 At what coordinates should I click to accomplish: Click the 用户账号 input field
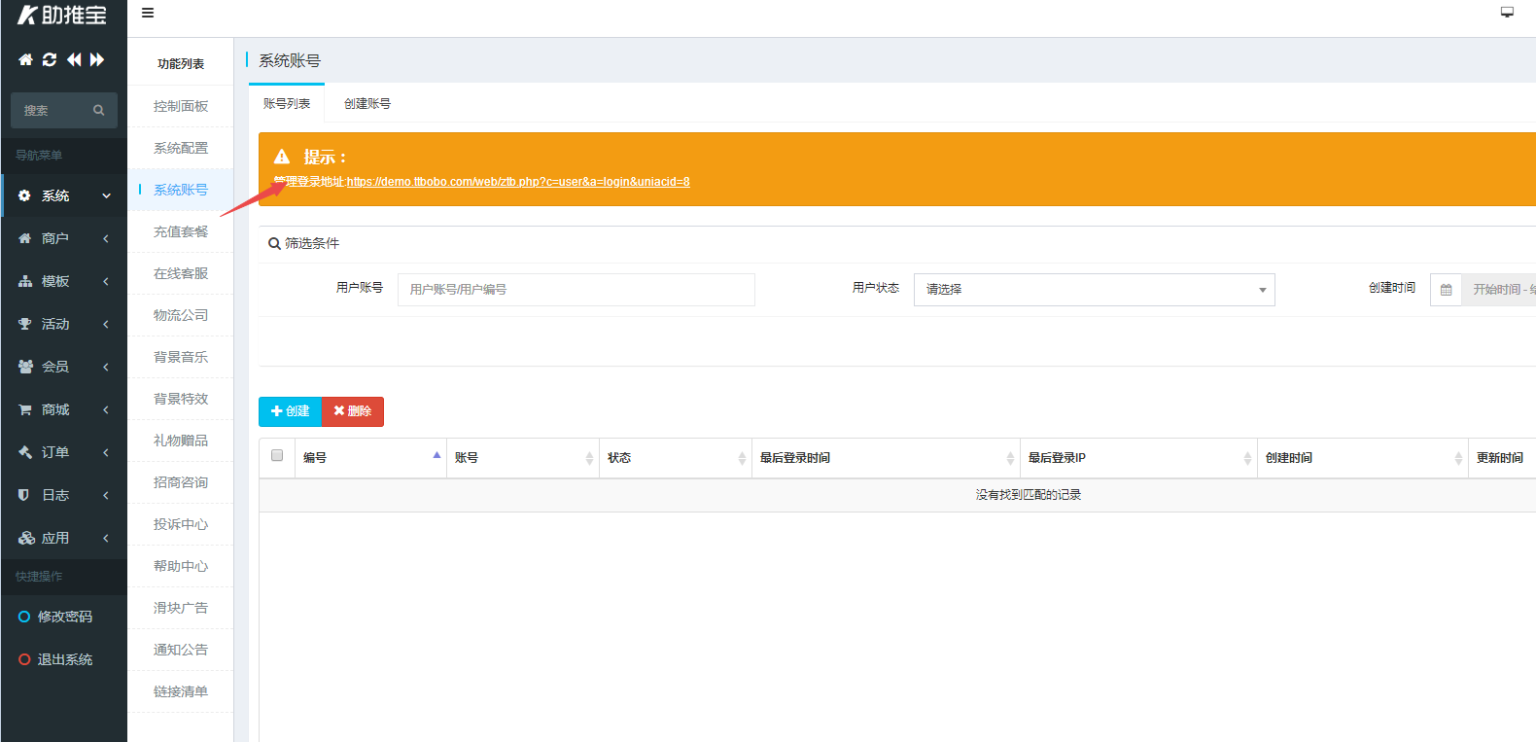click(577, 289)
